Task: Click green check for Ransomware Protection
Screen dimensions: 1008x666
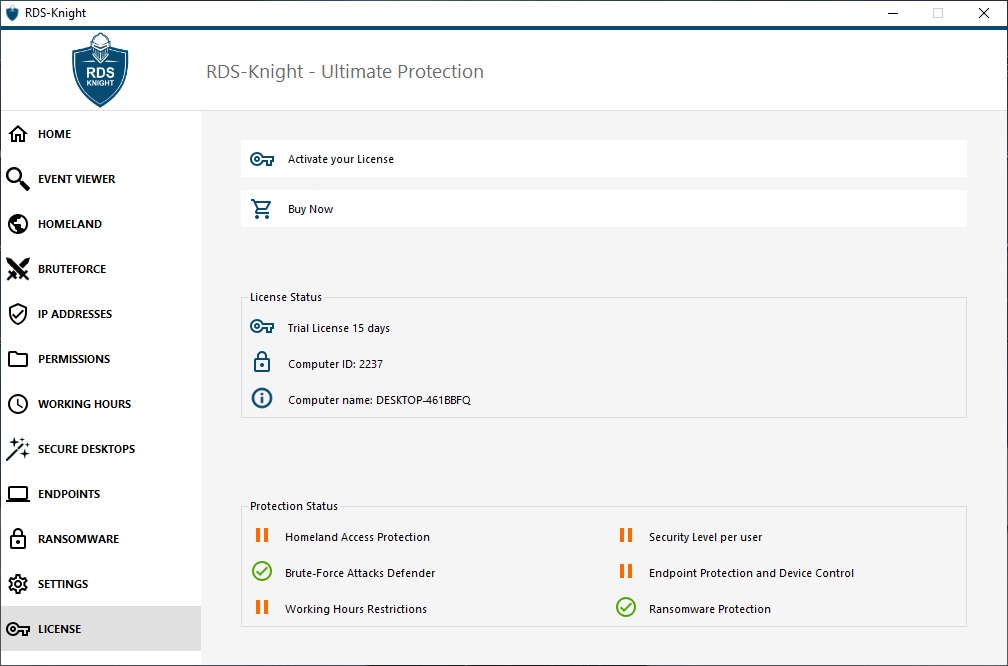Action: (x=626, y=607)
